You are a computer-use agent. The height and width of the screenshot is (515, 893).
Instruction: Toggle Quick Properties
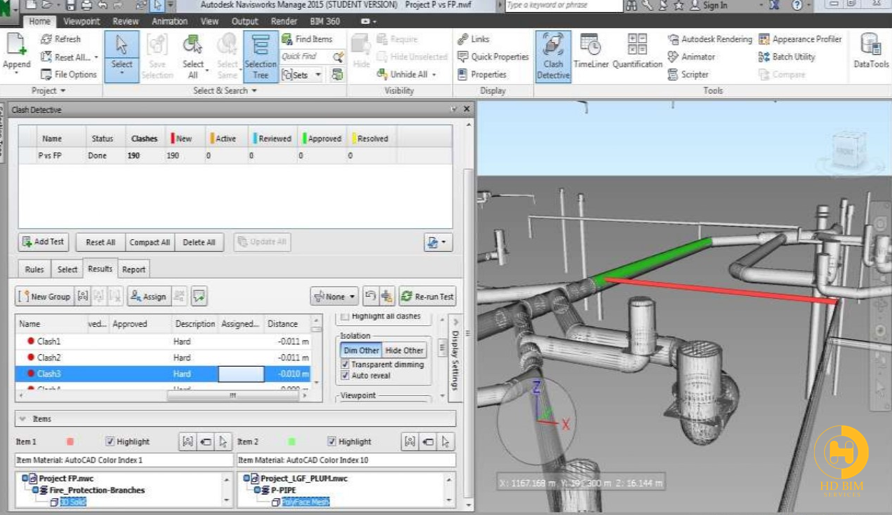[x=493, y=56]
